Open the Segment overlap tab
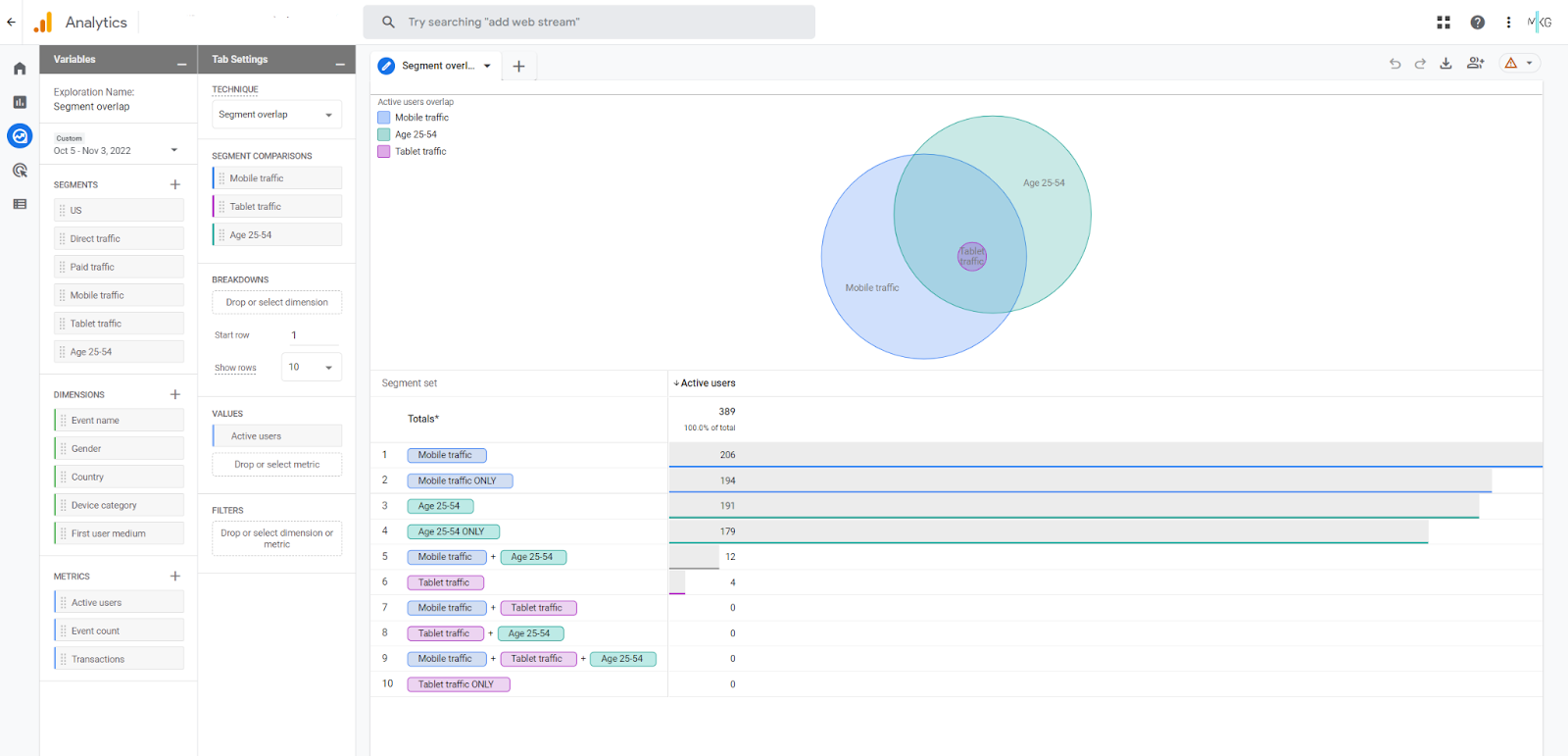Viewport: 1568px width, 756px height. (437, 66)
